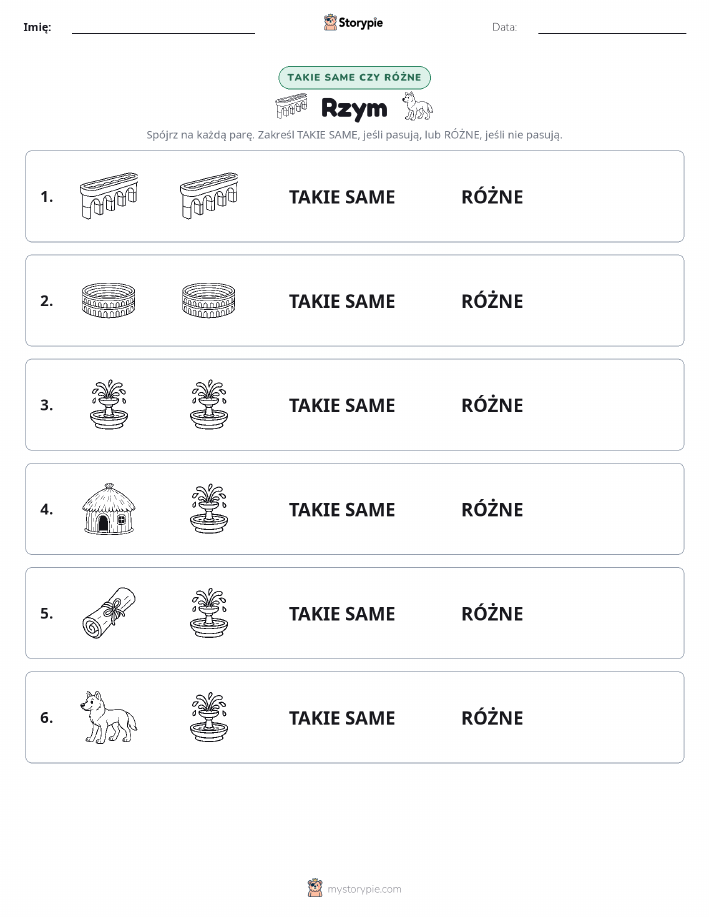Select TAKIE SAME for pair 1

[342, 197]
